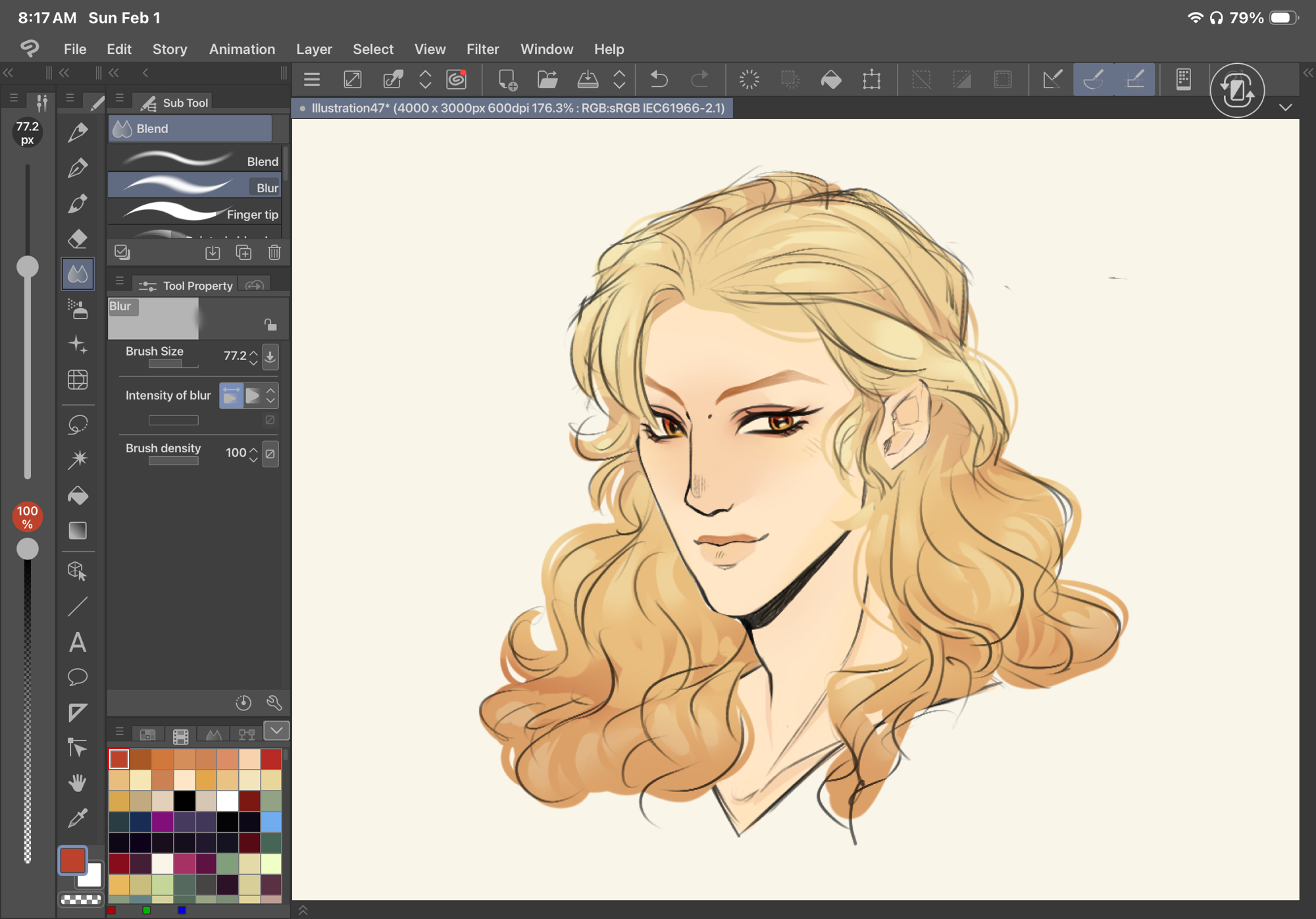The image size is (1316, 919).
Task: Click the Undo arrow in the command bar
Action: 659,80
